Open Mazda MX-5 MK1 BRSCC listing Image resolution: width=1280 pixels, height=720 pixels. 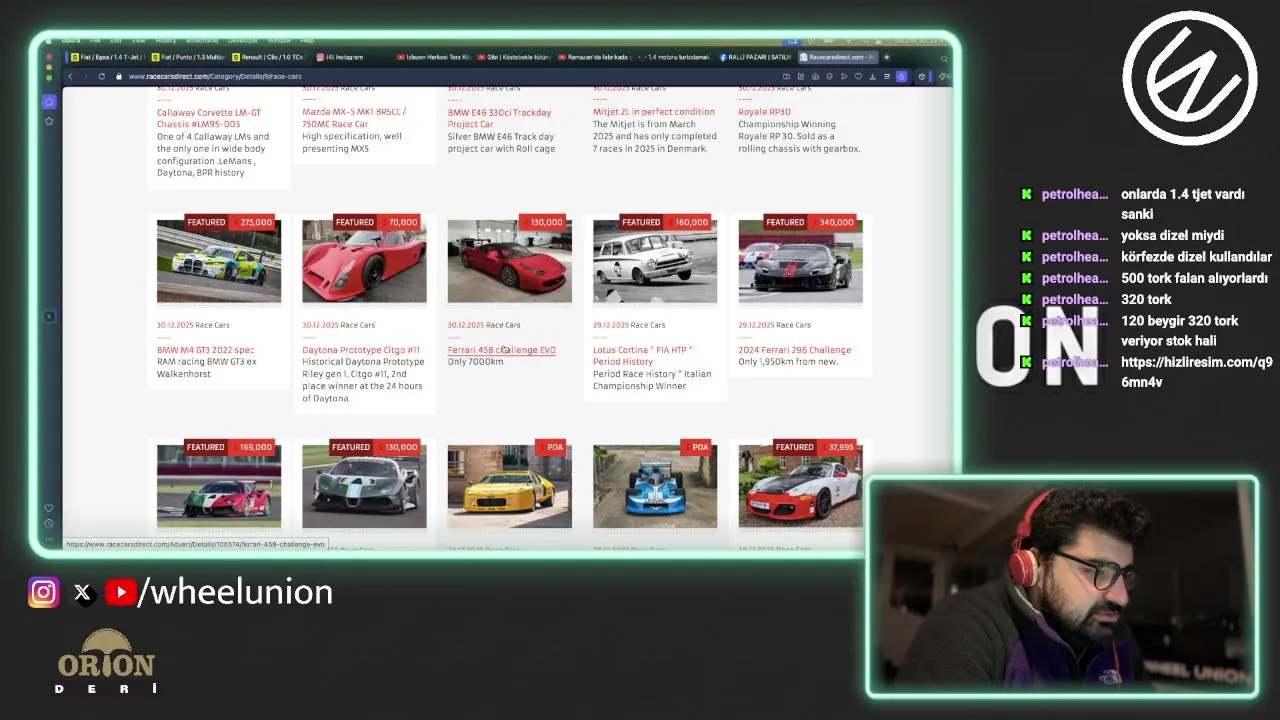[354, 118]
